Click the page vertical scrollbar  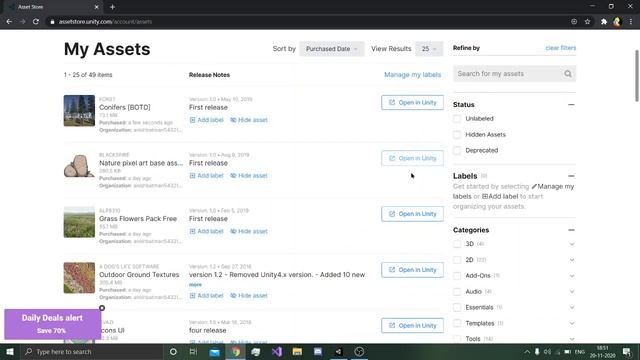click(636, 76)
